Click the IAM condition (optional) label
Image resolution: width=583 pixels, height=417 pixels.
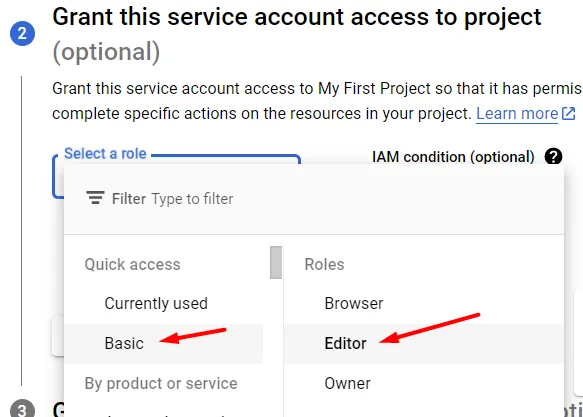(x=453, y=157)
